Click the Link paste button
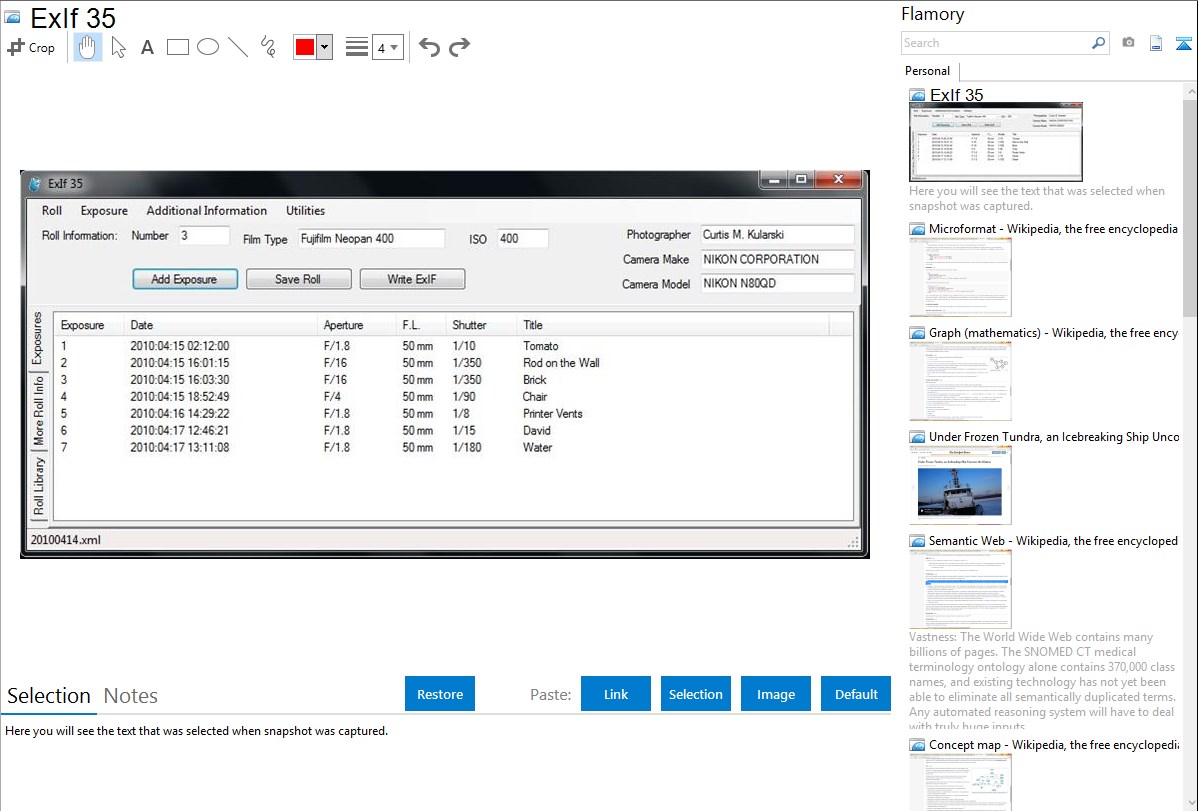The image size is (1198, 811). (616, 694)
